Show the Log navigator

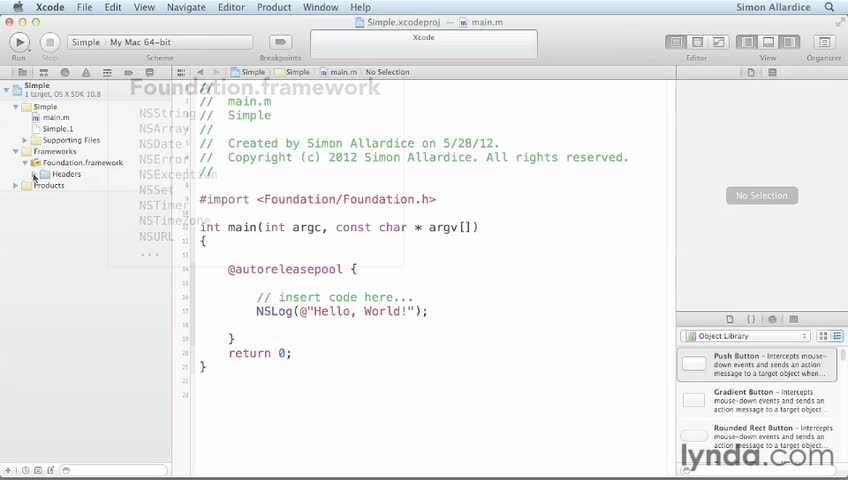click(150, 72)
